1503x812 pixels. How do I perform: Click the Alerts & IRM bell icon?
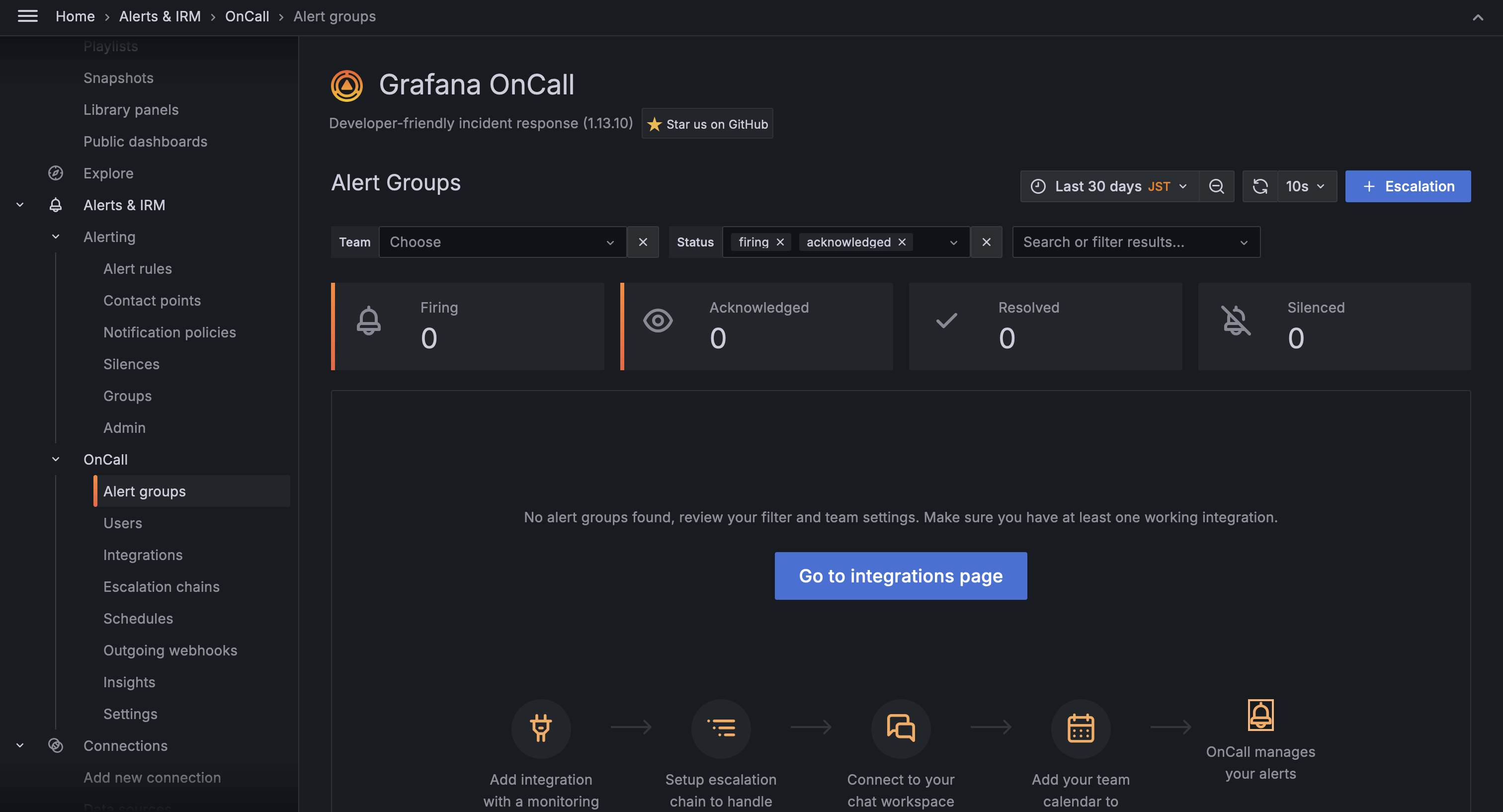click(56, 205)
